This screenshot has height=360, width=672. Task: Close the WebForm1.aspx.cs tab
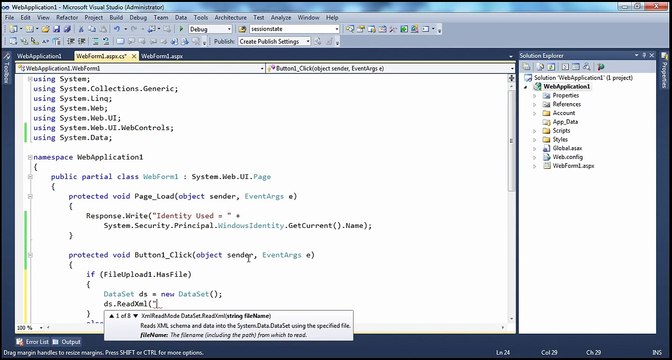134,56
